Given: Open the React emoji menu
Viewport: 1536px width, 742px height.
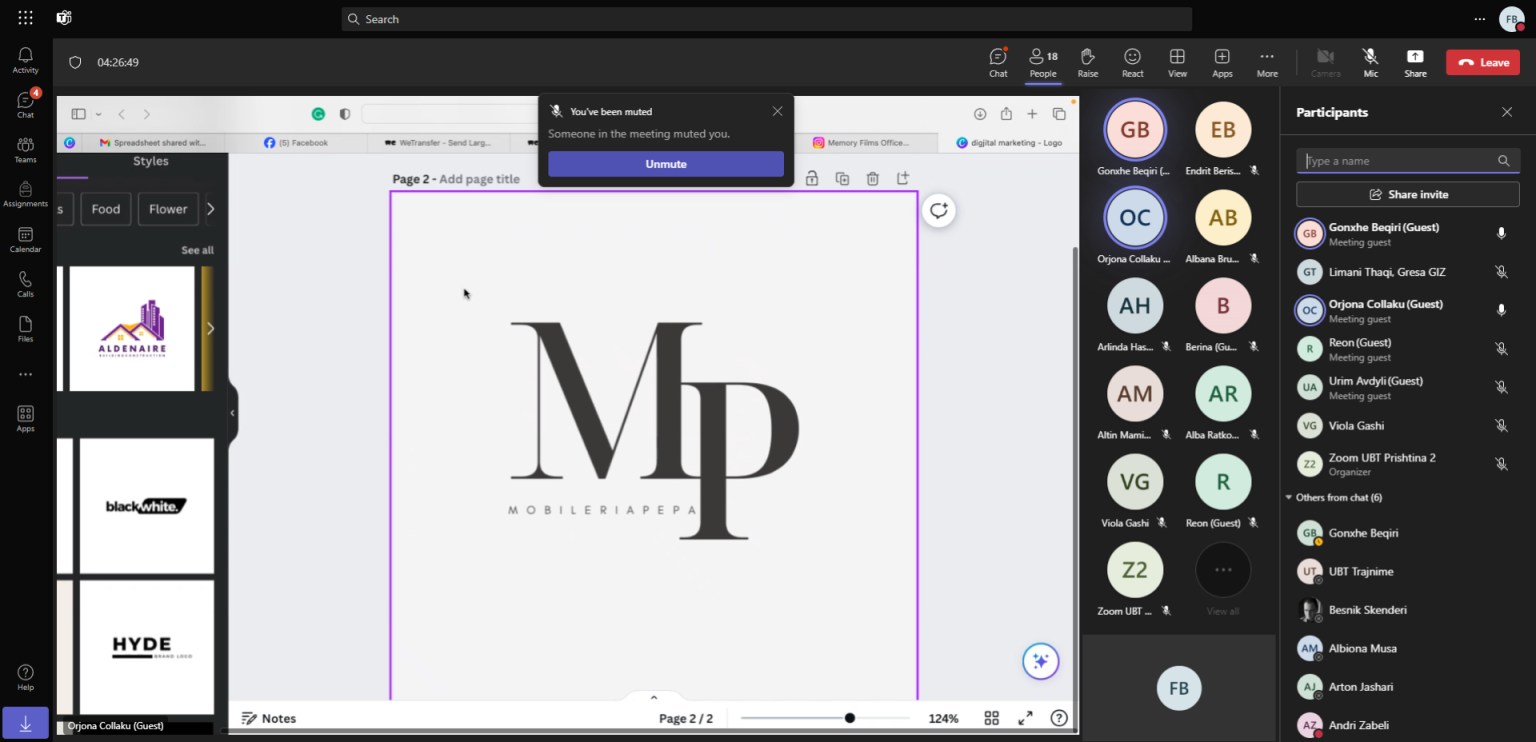Looking at the screenshot, I should pyautogui.click(x=1132, y=61).
